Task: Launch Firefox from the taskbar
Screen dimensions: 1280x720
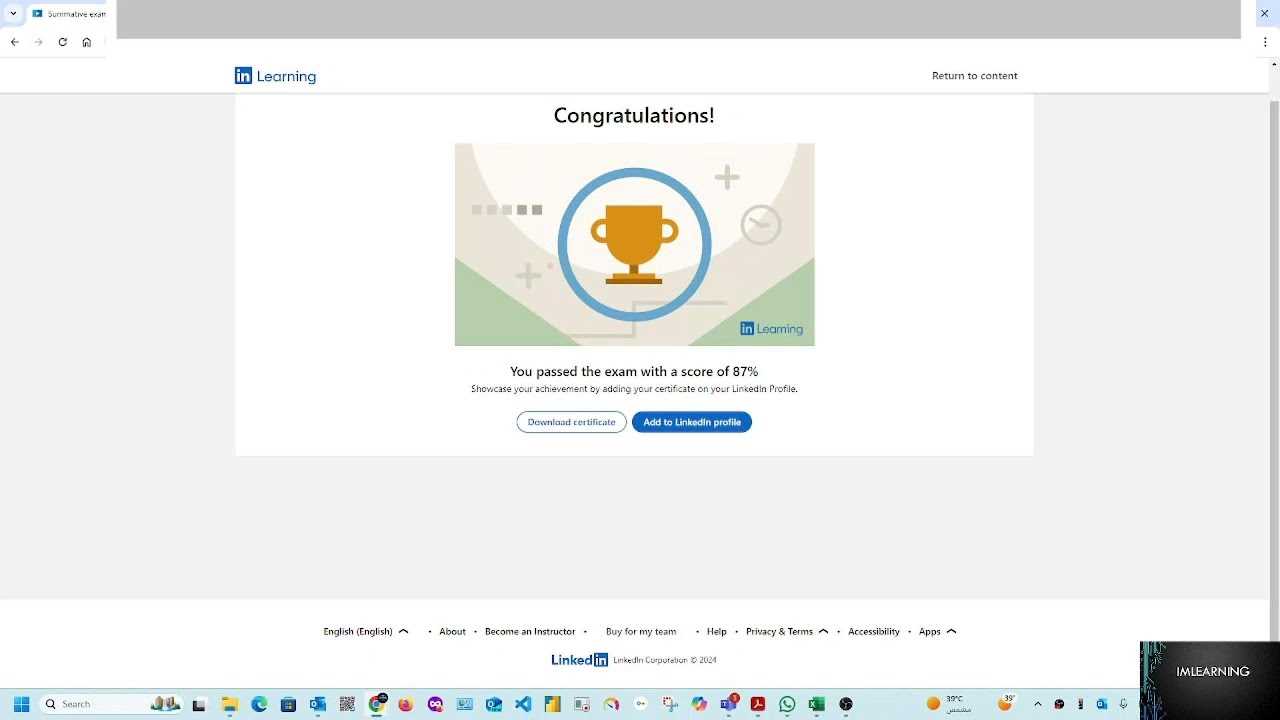Action: tap(406, 704)
